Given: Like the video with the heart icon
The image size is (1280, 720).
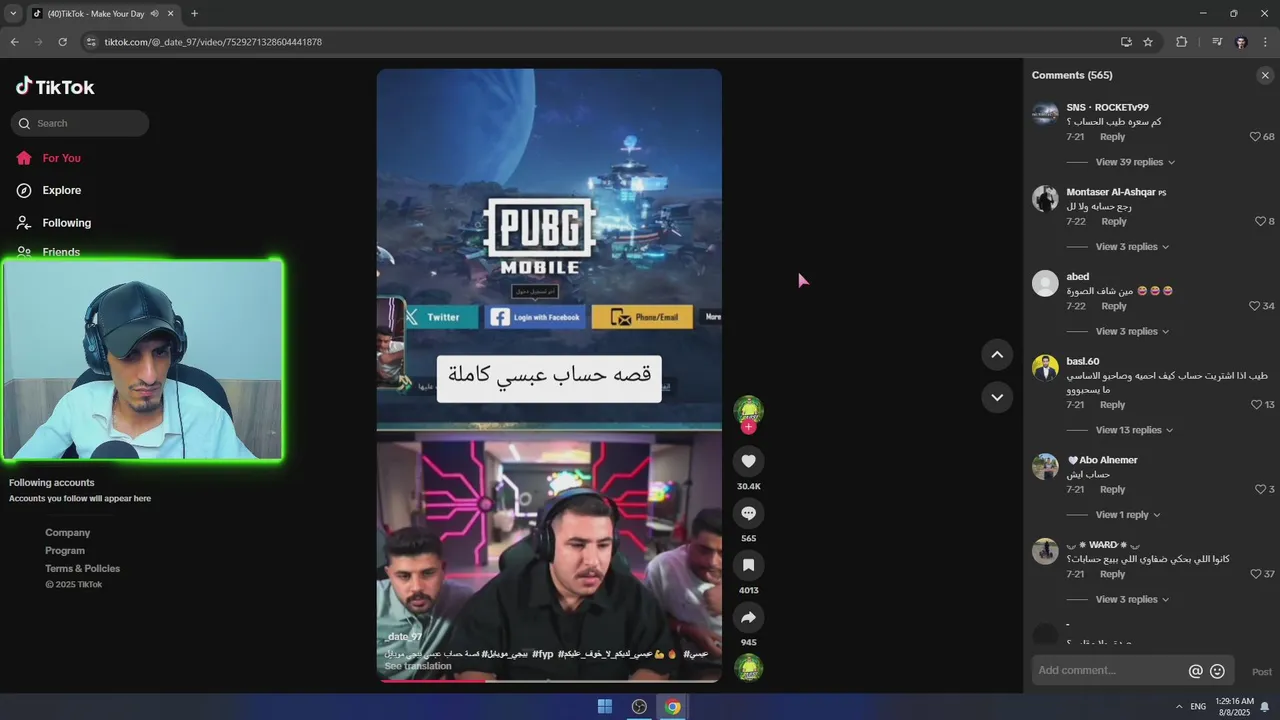Looking at the screenshot, I should coord(748,461).
